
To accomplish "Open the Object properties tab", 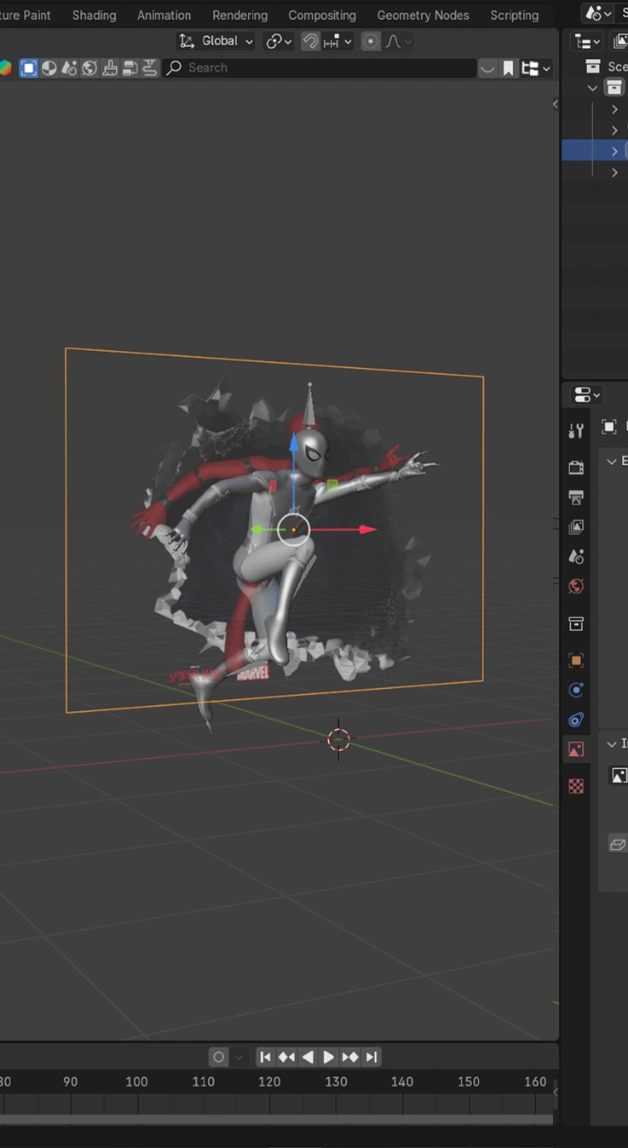I will pos(576,660).
